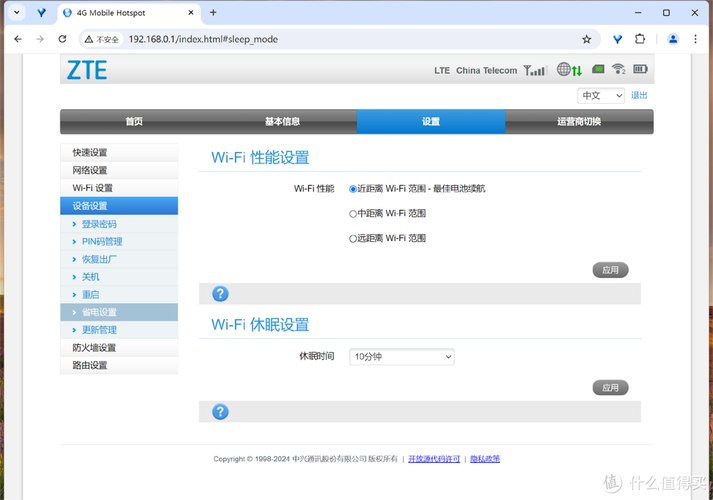Open 防火墙设置 menu item
Screen dimensions: 713x500
point(119,348)
